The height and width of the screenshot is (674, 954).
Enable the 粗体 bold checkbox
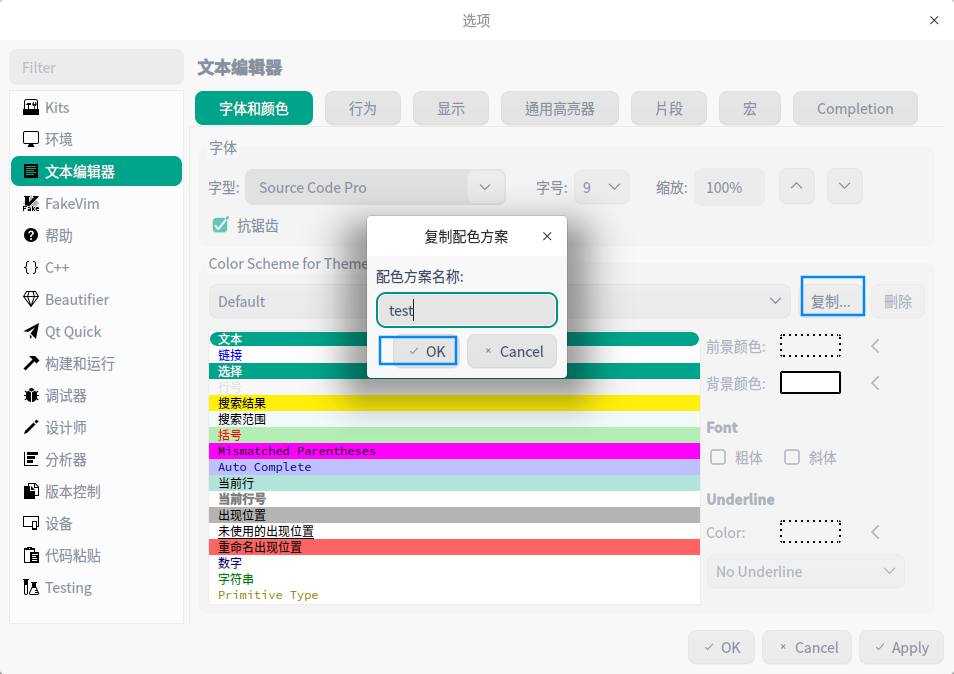(718, 457)
